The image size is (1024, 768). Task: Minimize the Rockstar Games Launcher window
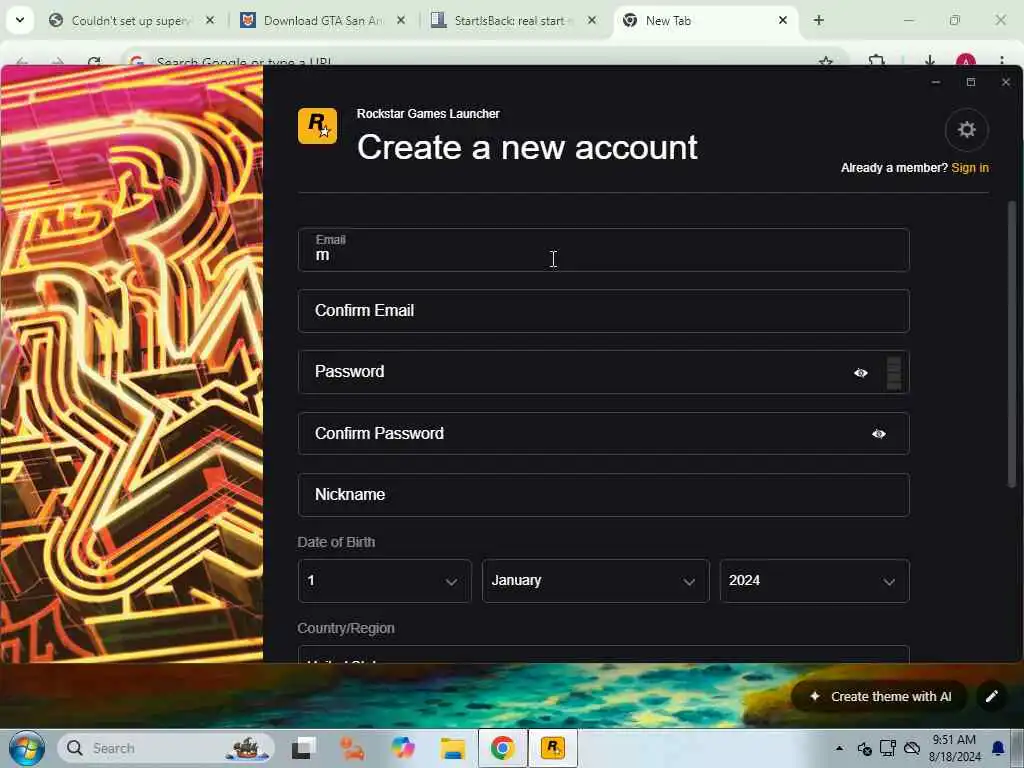point(936,82)
